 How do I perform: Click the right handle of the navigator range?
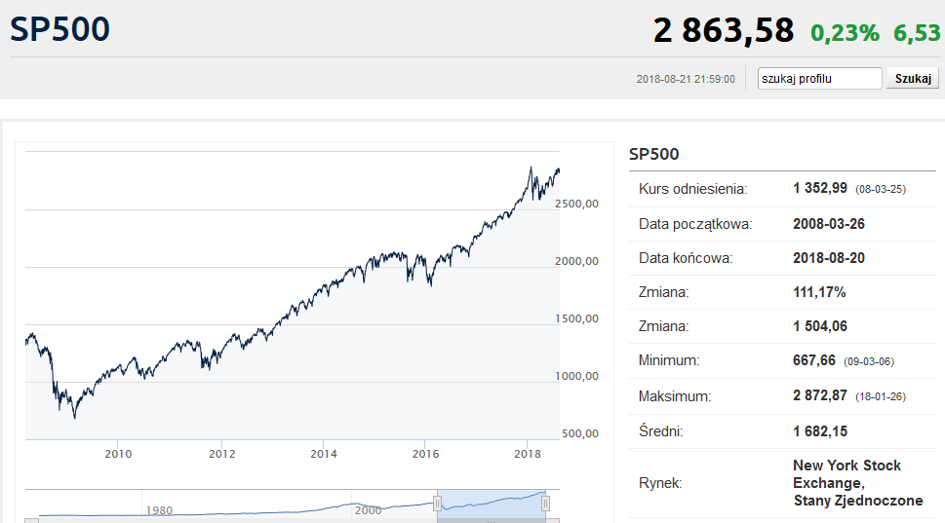click(546, 503)
